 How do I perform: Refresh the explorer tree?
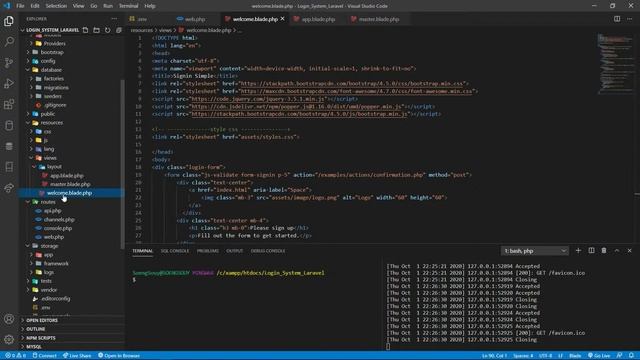pyautogui.click(x=107, y=30)
